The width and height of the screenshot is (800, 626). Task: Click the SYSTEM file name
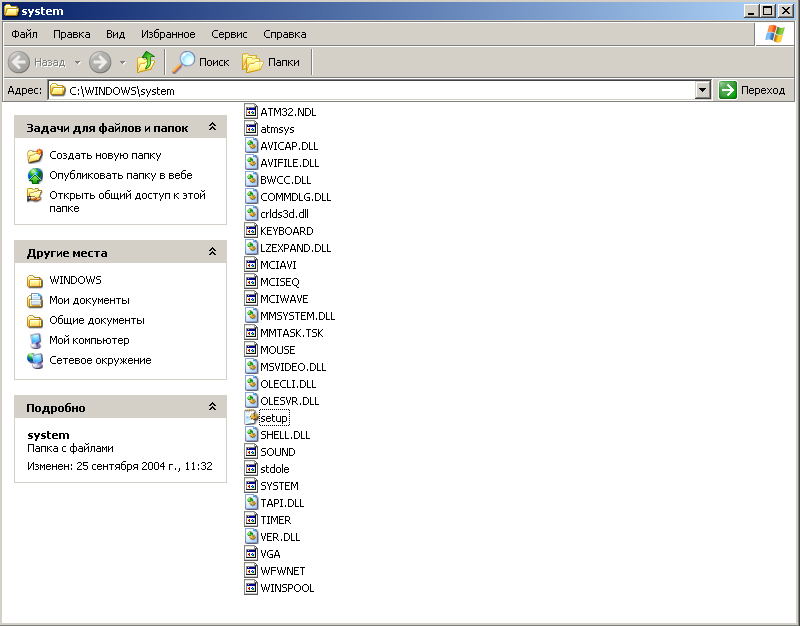tap(279, 486)
